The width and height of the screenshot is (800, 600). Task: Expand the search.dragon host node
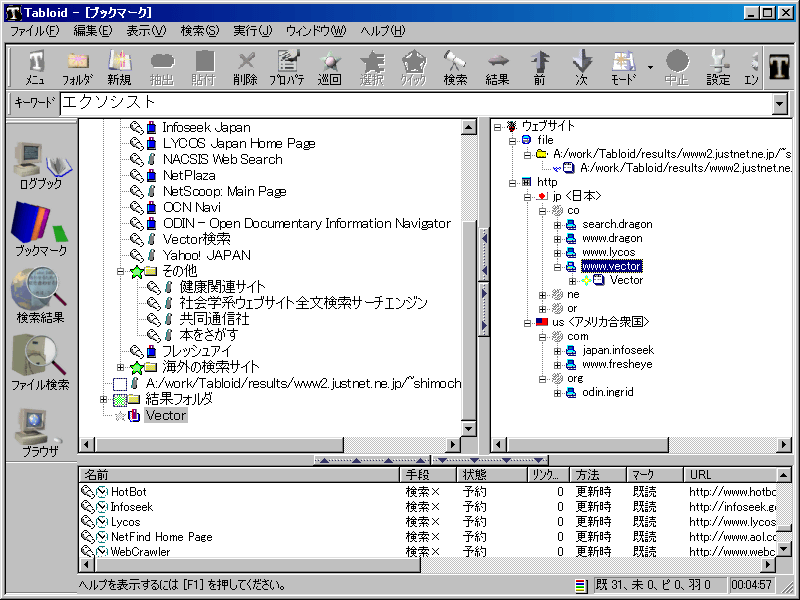pyautogui.click(x=558, y=224)
